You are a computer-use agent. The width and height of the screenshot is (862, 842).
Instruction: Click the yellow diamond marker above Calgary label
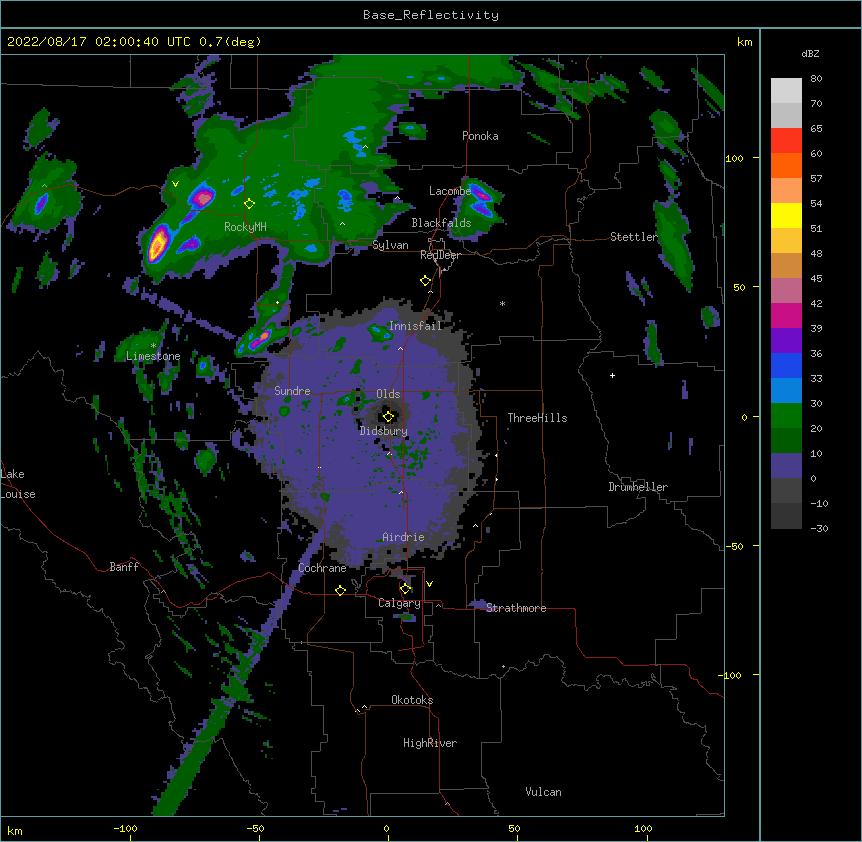(405, 589)
